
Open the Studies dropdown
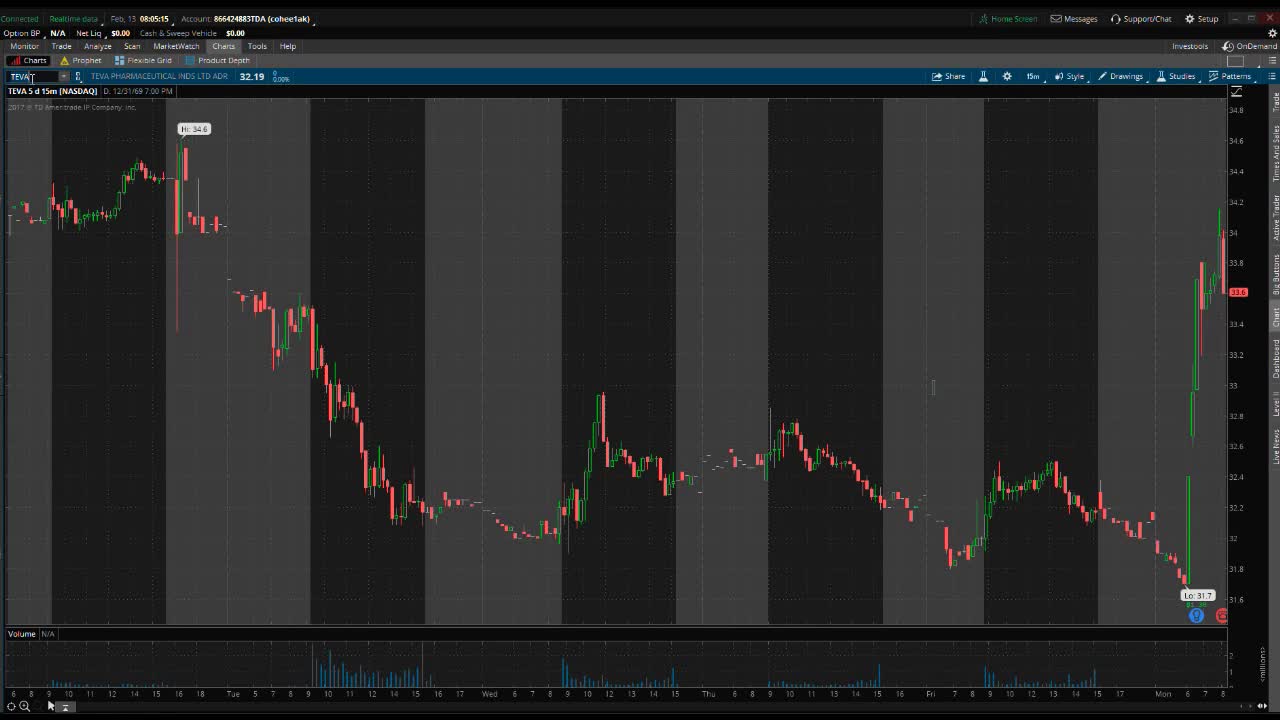(x=1176, y=76)
